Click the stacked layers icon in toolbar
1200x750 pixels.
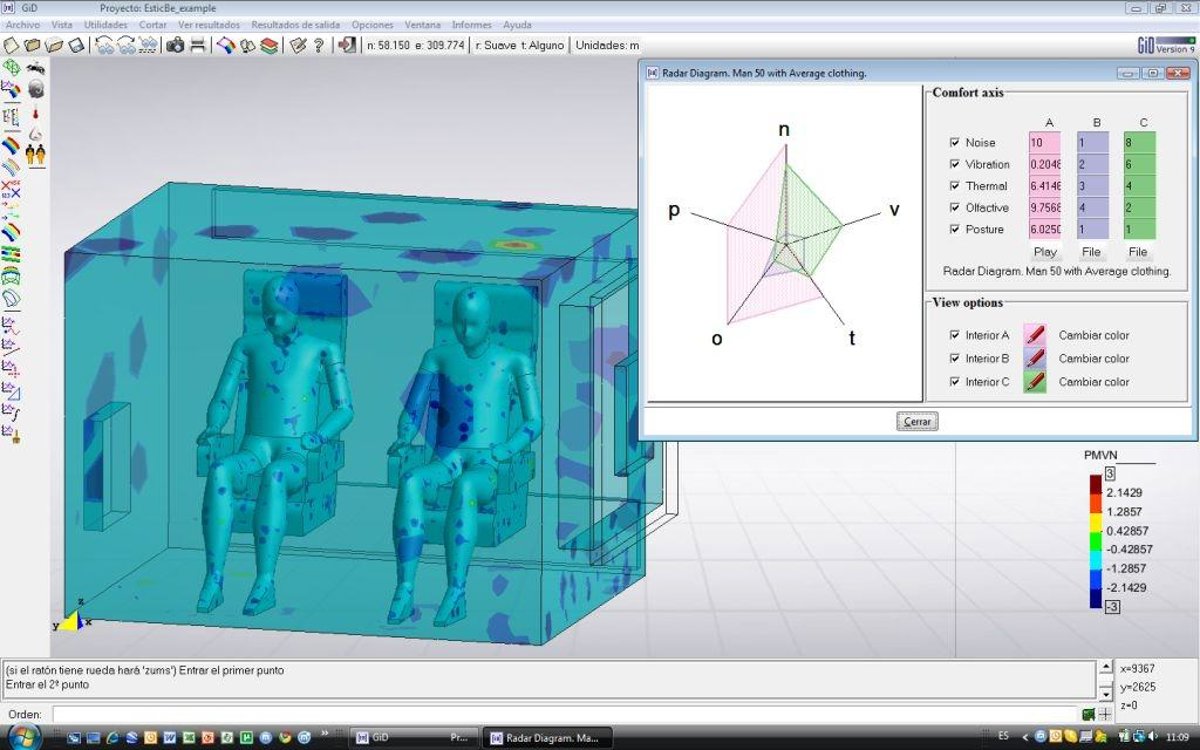point(269,45)
